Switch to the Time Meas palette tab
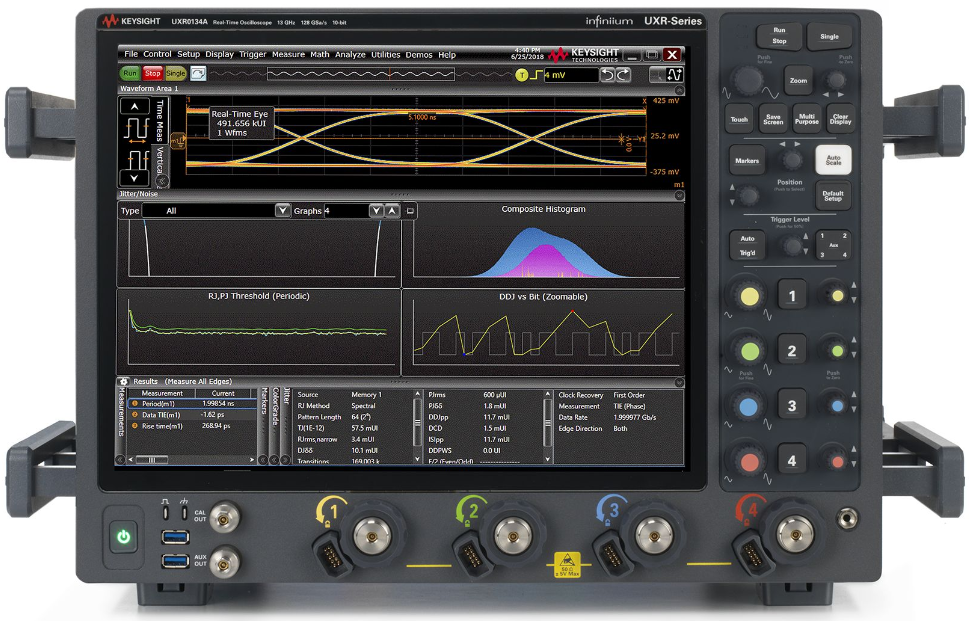 160,121
